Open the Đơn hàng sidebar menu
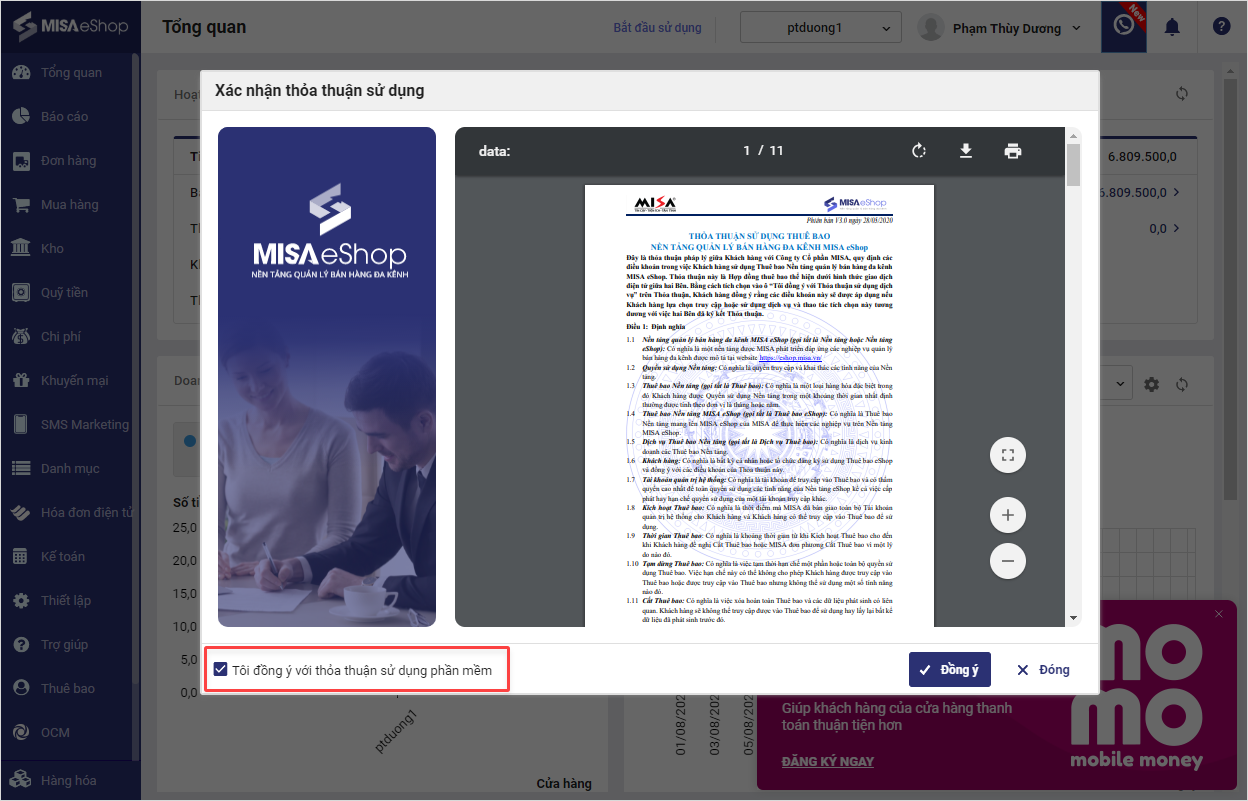The image size is (1248, 801). [66, 161]
